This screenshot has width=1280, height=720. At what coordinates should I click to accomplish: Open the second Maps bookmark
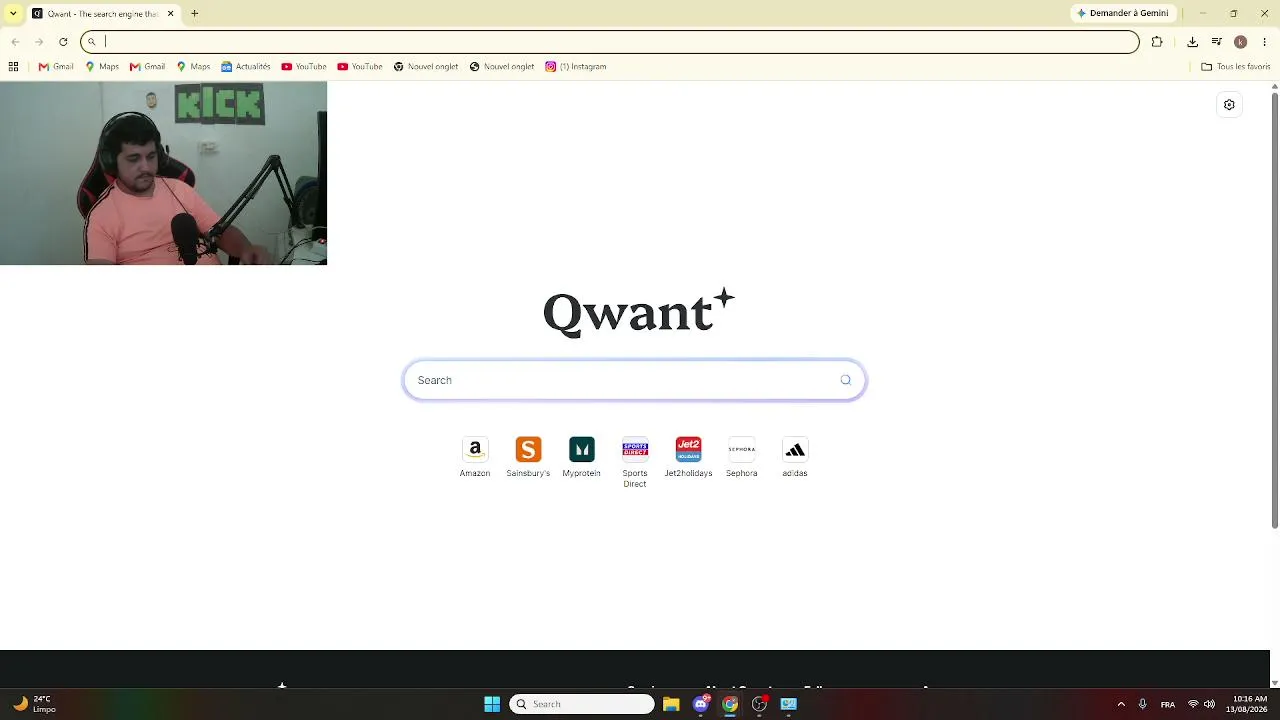pyautogui.click(x=193, y=67)
